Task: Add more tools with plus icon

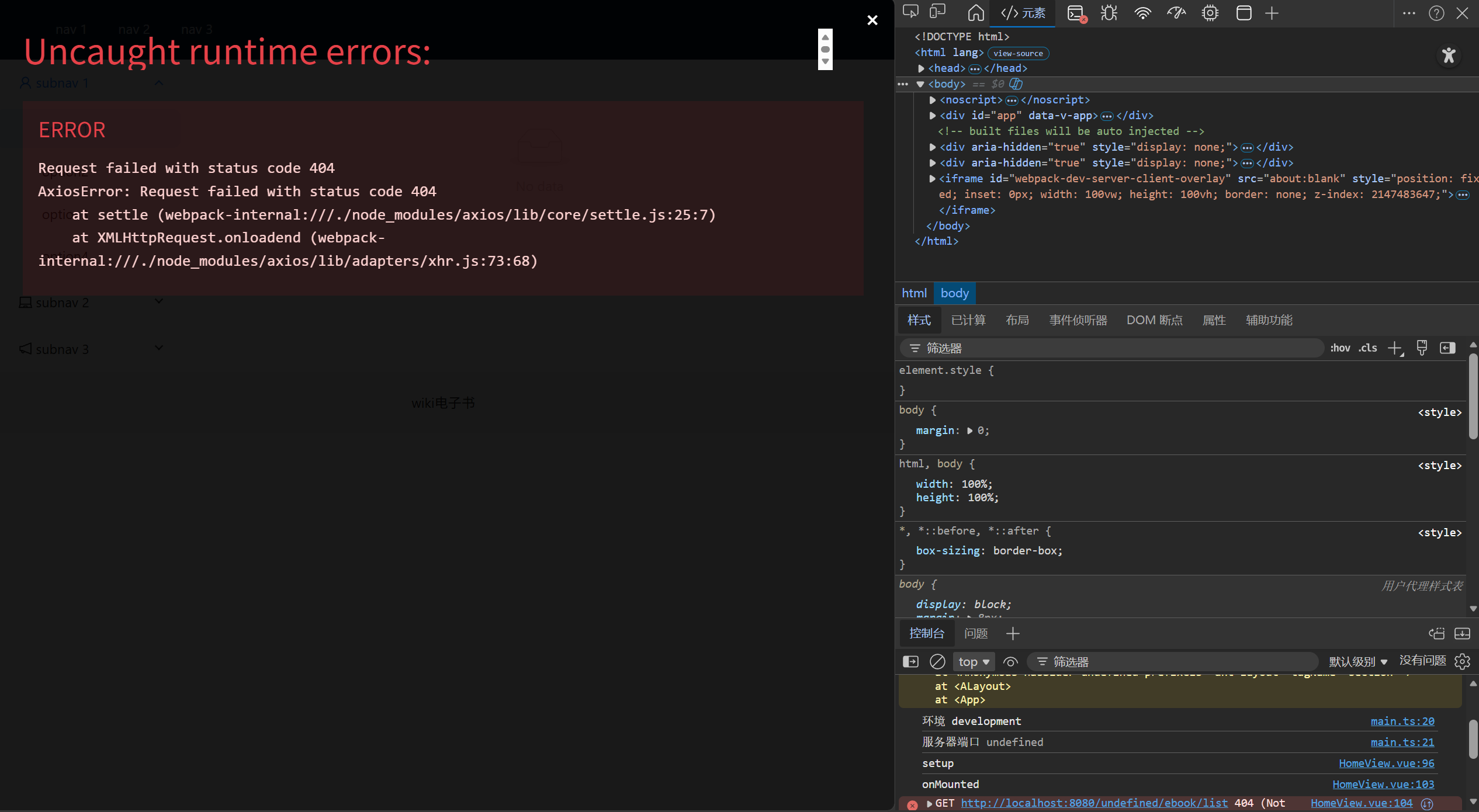Action: [1272, 13]
